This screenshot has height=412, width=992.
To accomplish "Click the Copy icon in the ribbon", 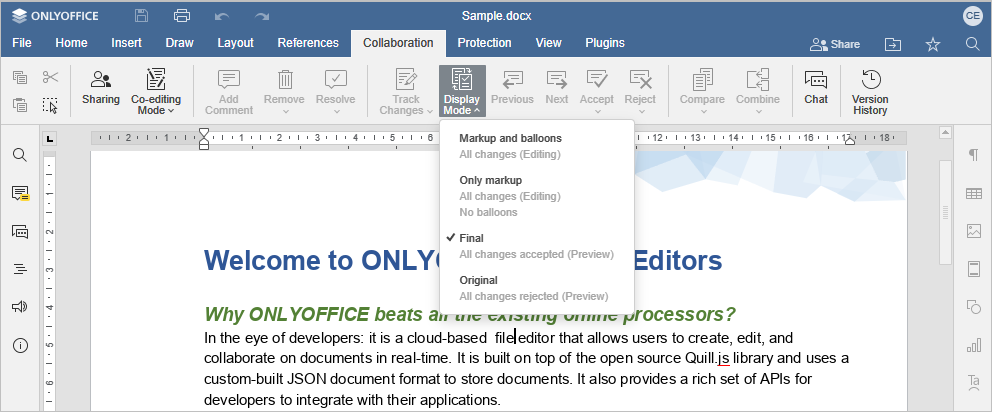I will point(20,77).
